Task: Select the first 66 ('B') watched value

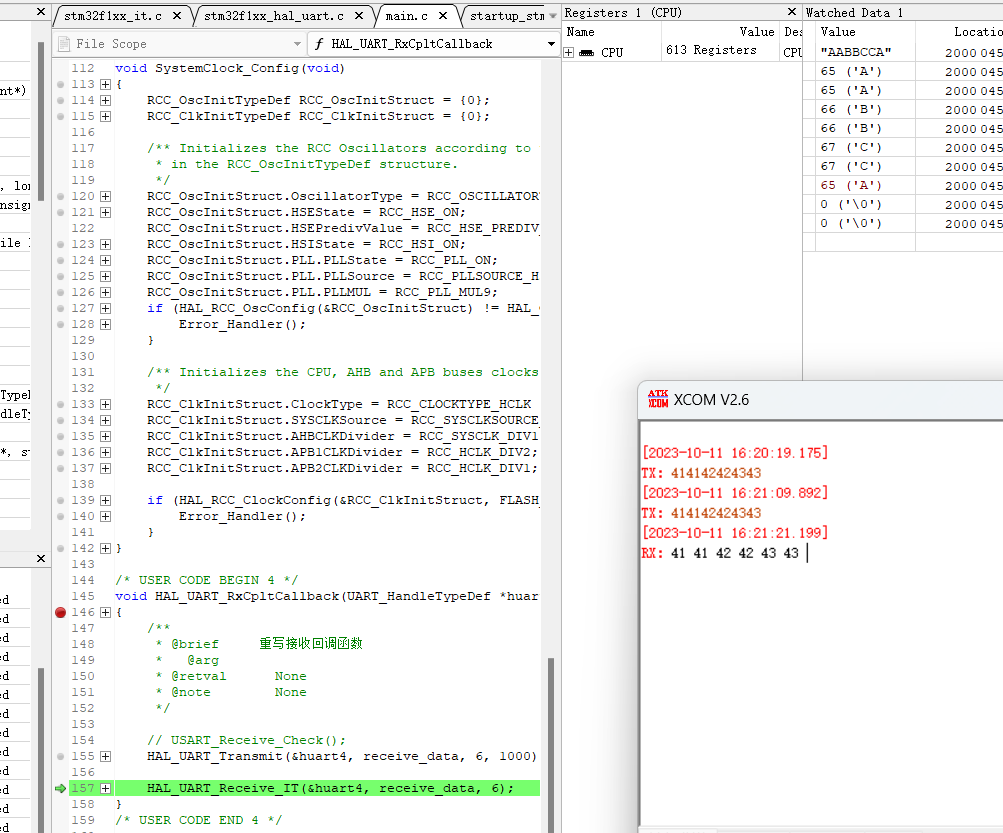Action: pos(851,109)
